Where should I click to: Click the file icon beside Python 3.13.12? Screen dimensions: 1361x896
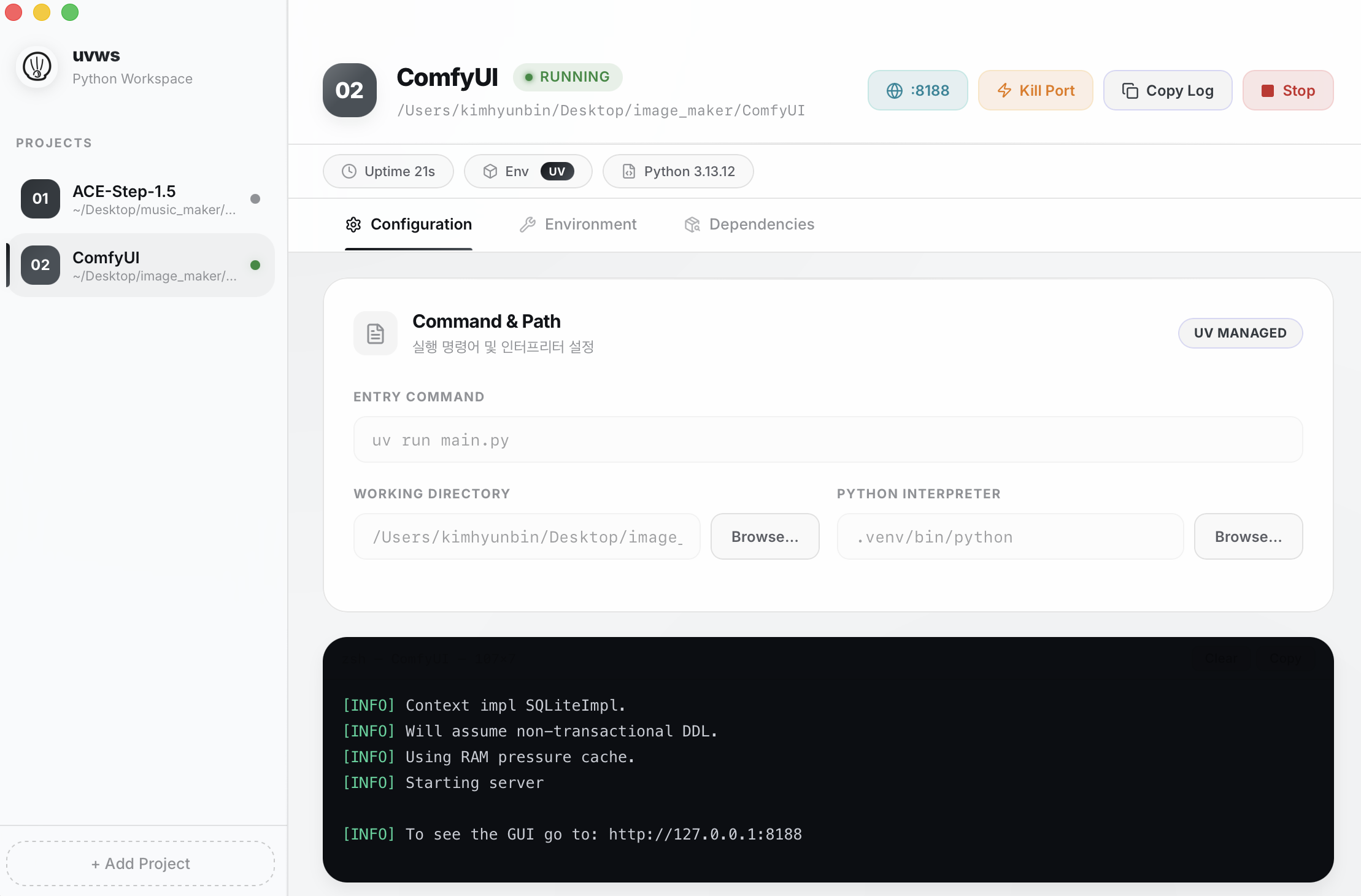[629, 171]
